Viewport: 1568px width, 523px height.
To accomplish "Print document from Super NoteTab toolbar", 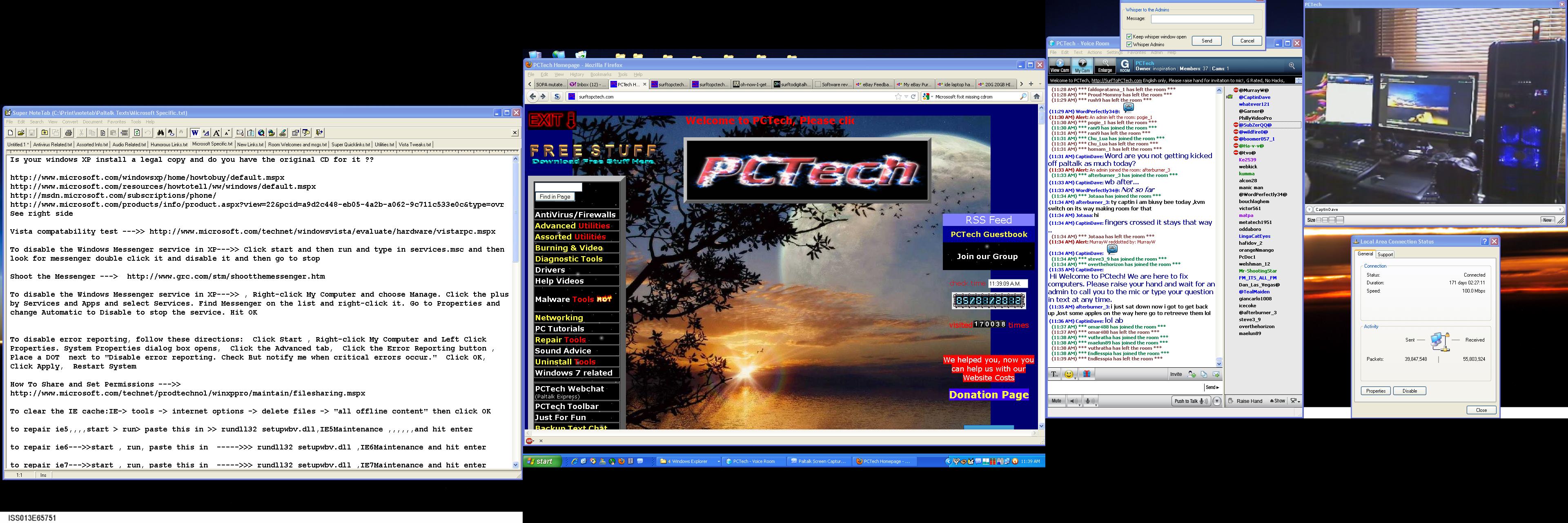I will point(69,133).
